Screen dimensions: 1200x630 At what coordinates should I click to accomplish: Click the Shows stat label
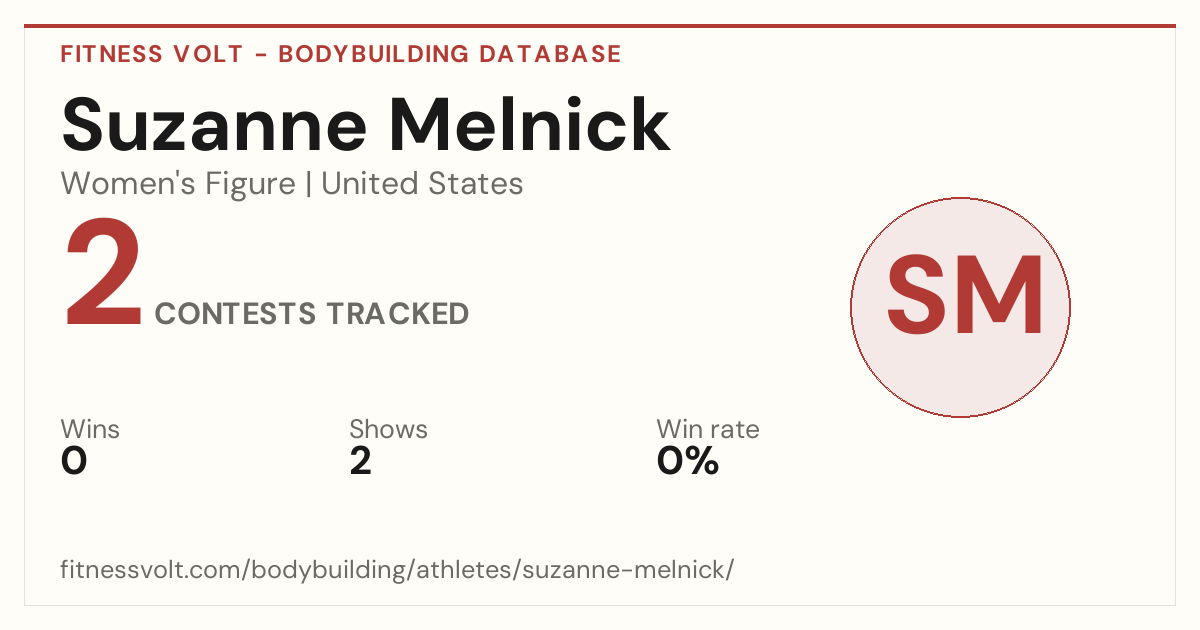(x=388, y=429)
